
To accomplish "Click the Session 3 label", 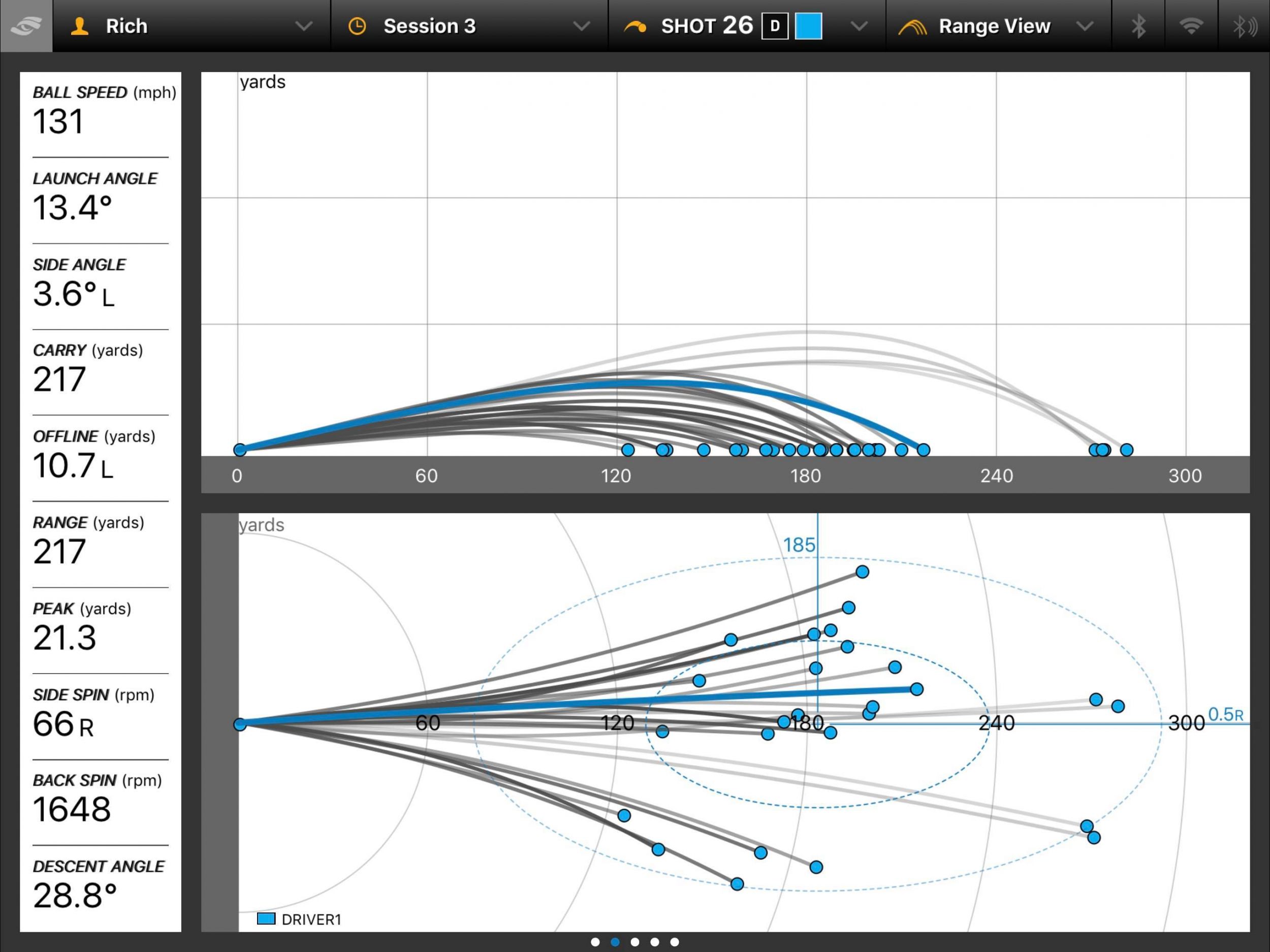I will [x=429, y=26].
